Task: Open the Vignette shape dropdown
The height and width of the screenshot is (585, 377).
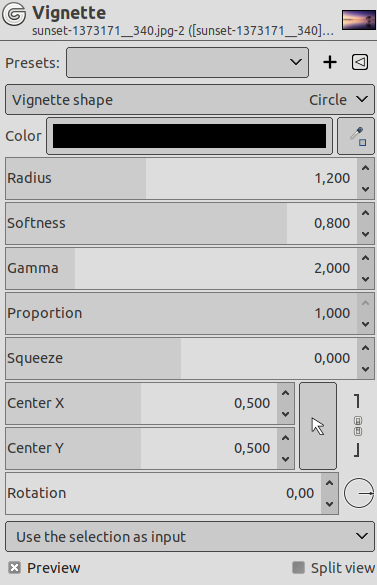Action: coord(190,100)
